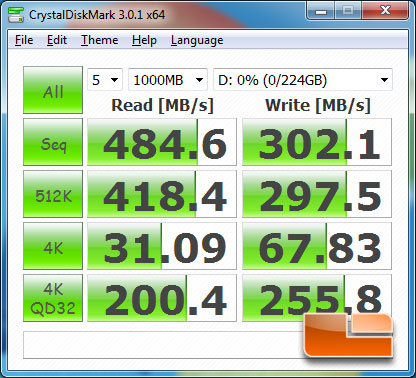416x378 pixels.
Task: Expand the test size dropdown showing 1000MB
Action: pos(168,80)
